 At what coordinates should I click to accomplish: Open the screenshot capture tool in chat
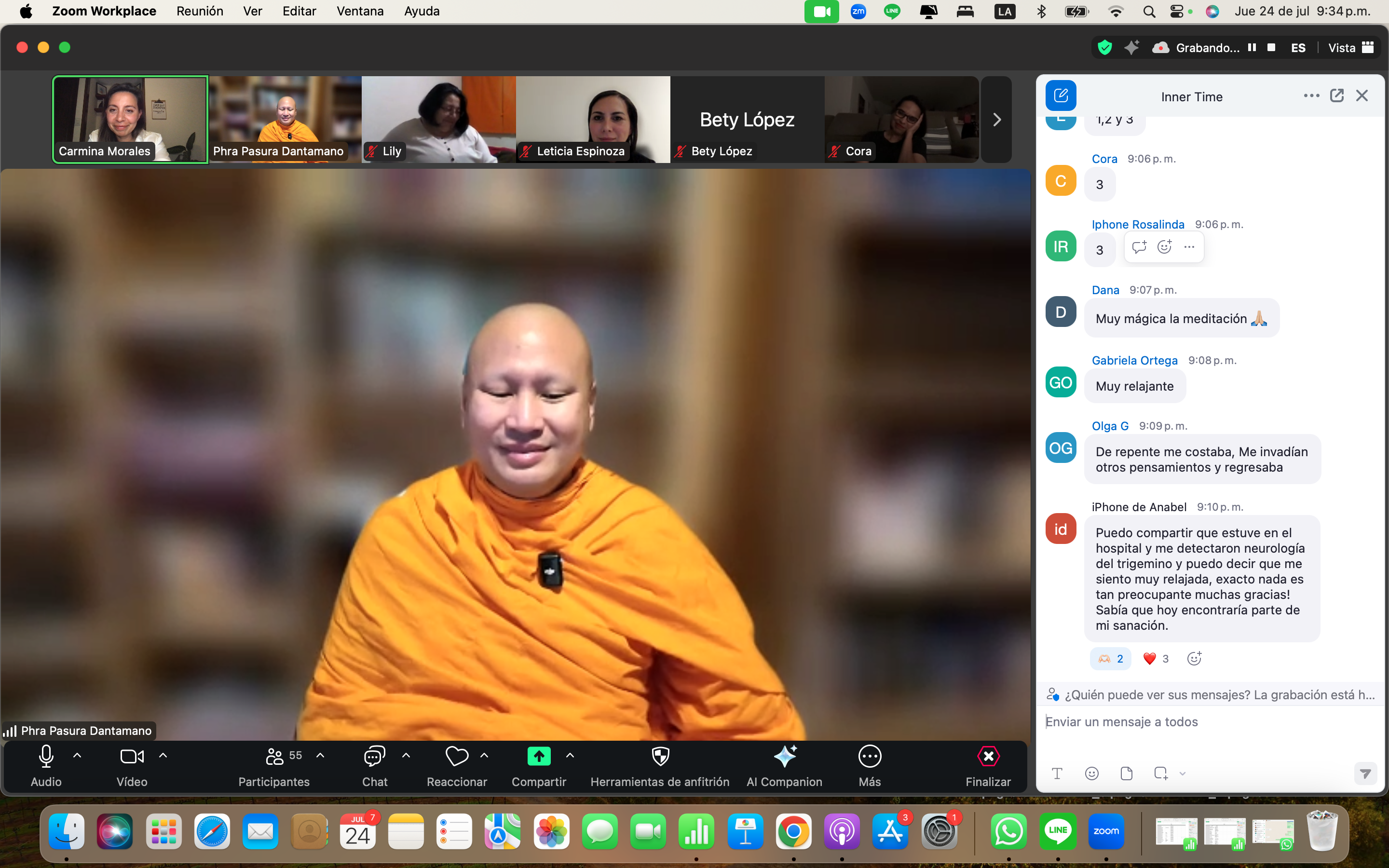(1160, 773)
